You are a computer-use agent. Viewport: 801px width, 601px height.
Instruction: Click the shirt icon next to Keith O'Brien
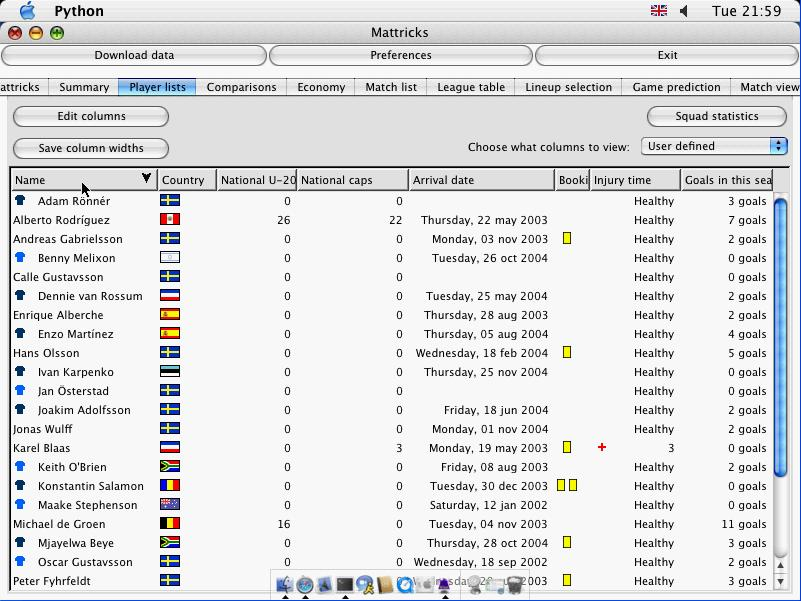(20, 466)
